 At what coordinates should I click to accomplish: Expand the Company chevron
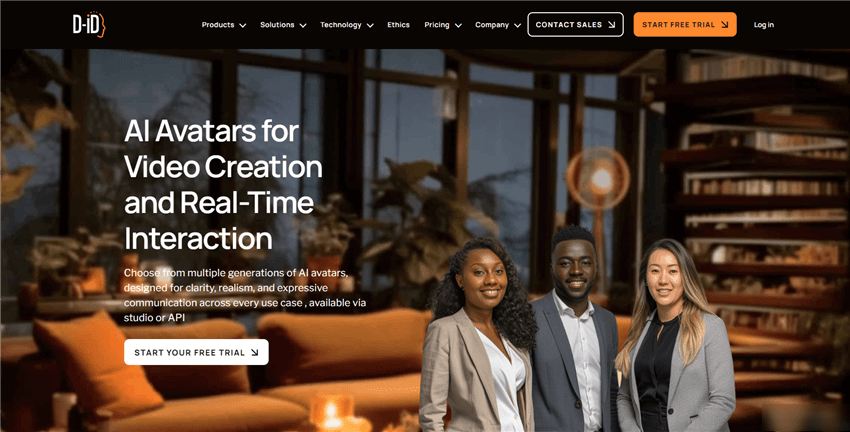click(x=518, y=25)
